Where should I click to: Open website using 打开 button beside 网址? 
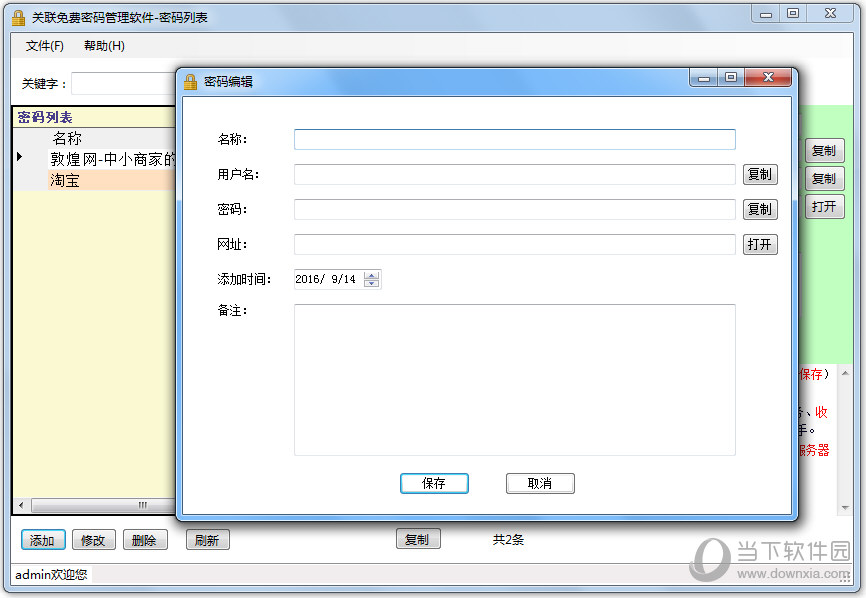759,245
